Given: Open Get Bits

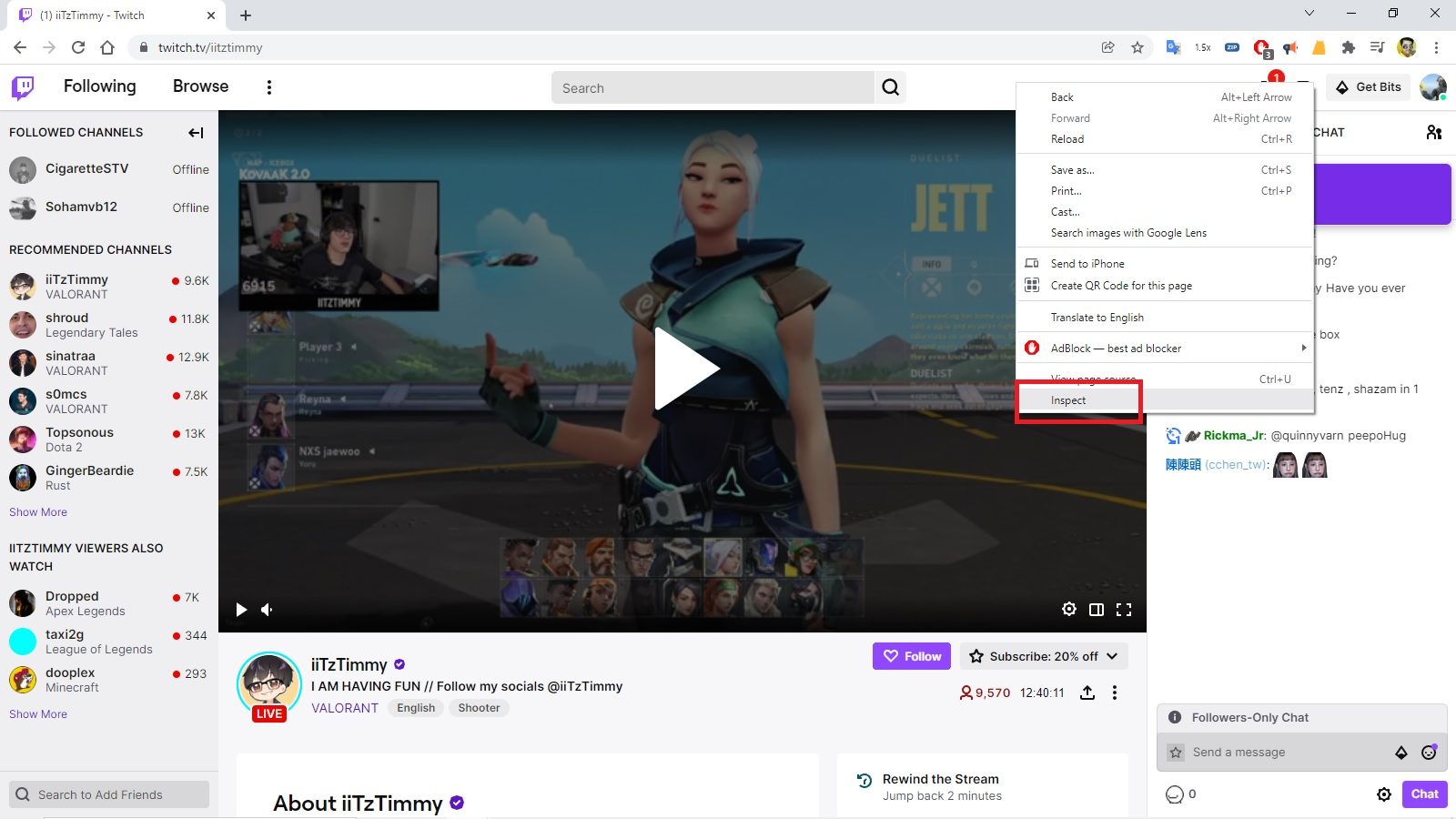Looking at the screenshot, I should pos(1368,87).
